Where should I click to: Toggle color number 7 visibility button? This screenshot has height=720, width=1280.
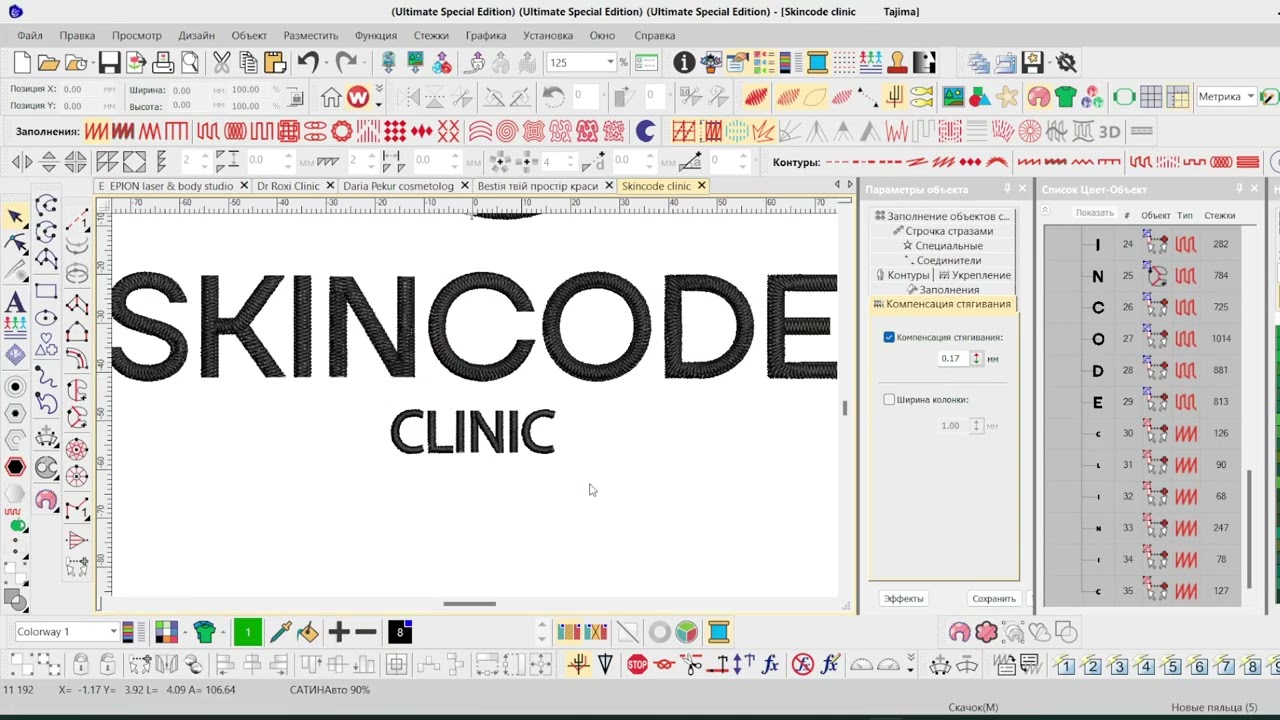coord(1226,666)
